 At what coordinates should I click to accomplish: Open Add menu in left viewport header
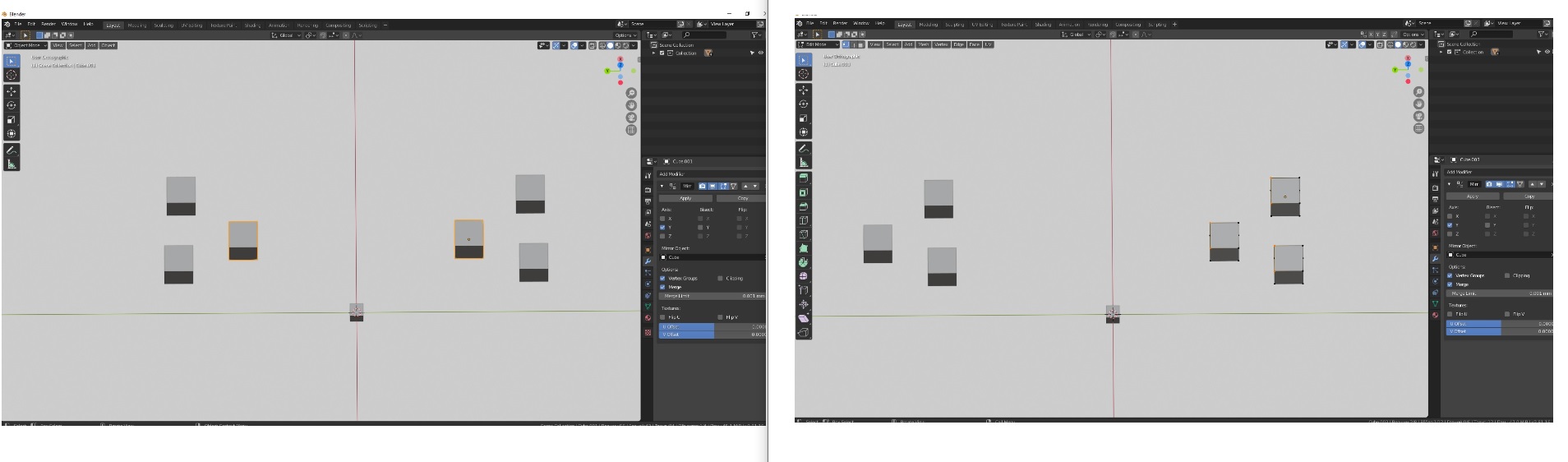(91, 45)
